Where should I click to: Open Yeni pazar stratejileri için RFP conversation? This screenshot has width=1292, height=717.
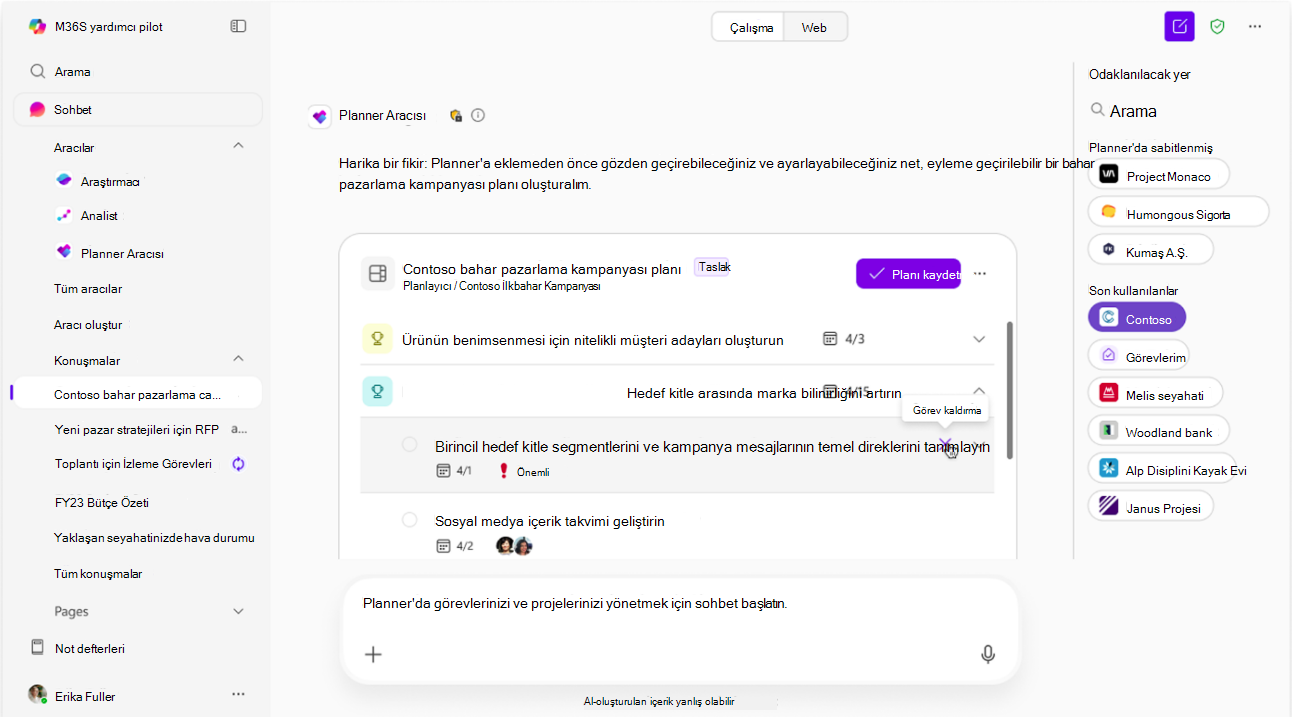pyautogui.click(x=137, y=430)
